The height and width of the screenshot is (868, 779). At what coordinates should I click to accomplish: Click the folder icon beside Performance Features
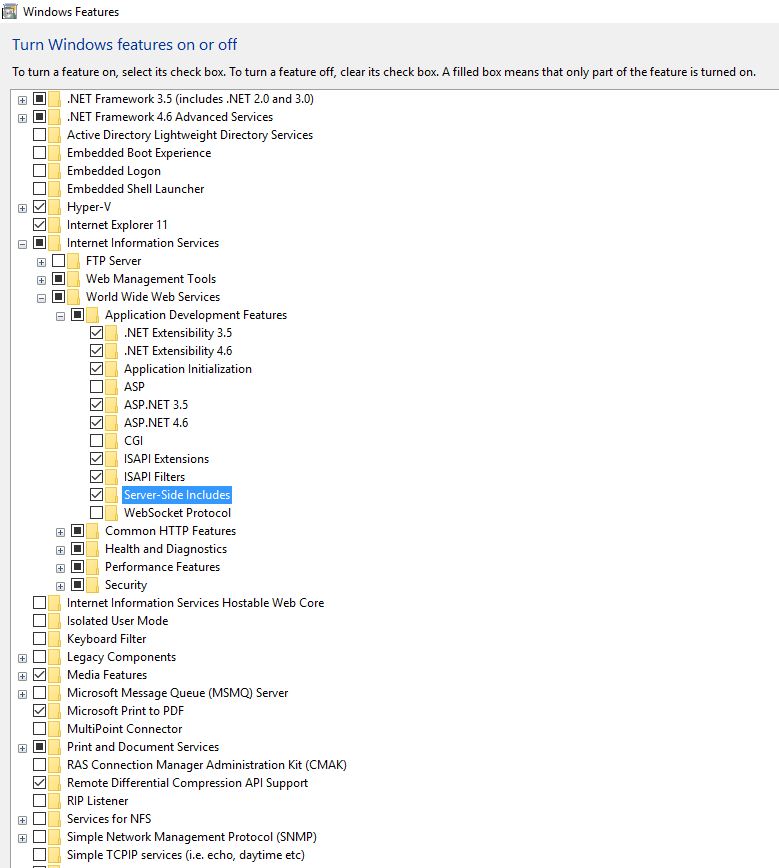92,567
